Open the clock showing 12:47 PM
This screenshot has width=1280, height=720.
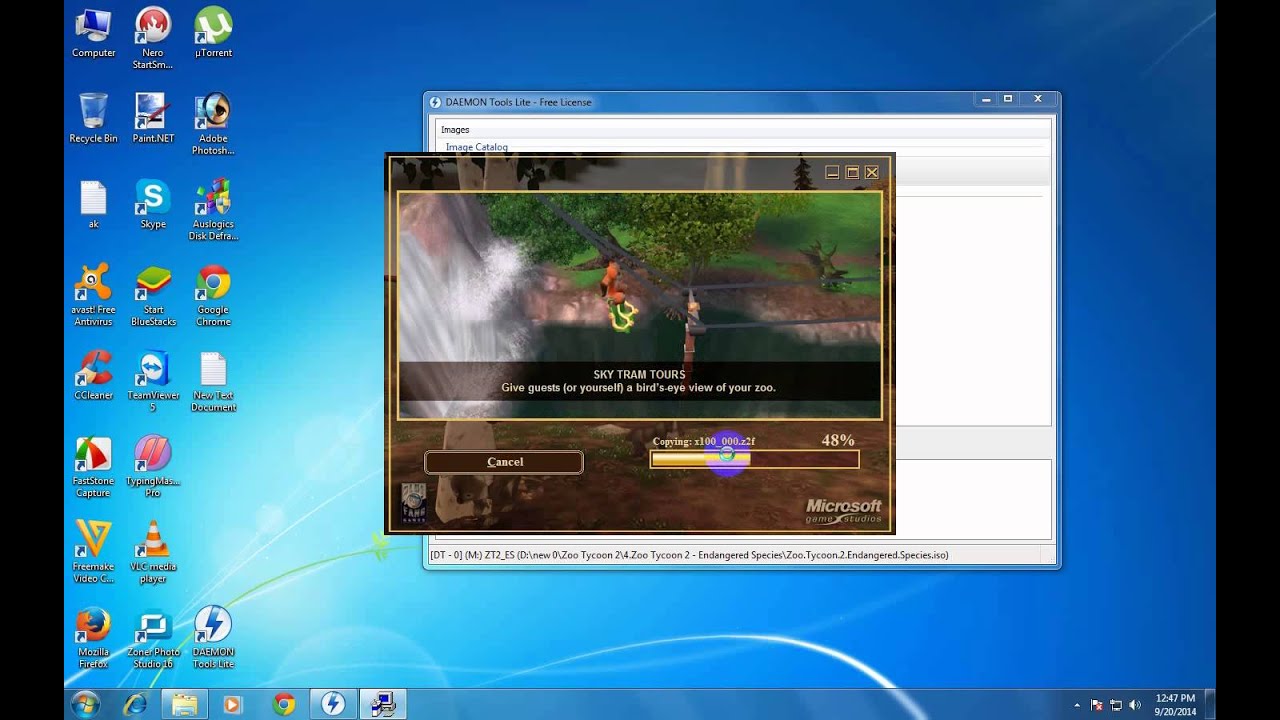[x=1174, y=704]
